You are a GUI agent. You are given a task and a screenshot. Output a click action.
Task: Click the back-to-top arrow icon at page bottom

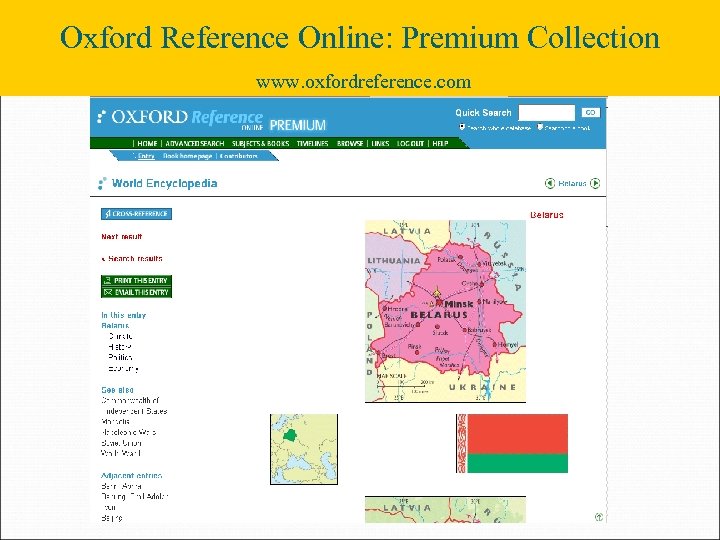tap(599, 517)
